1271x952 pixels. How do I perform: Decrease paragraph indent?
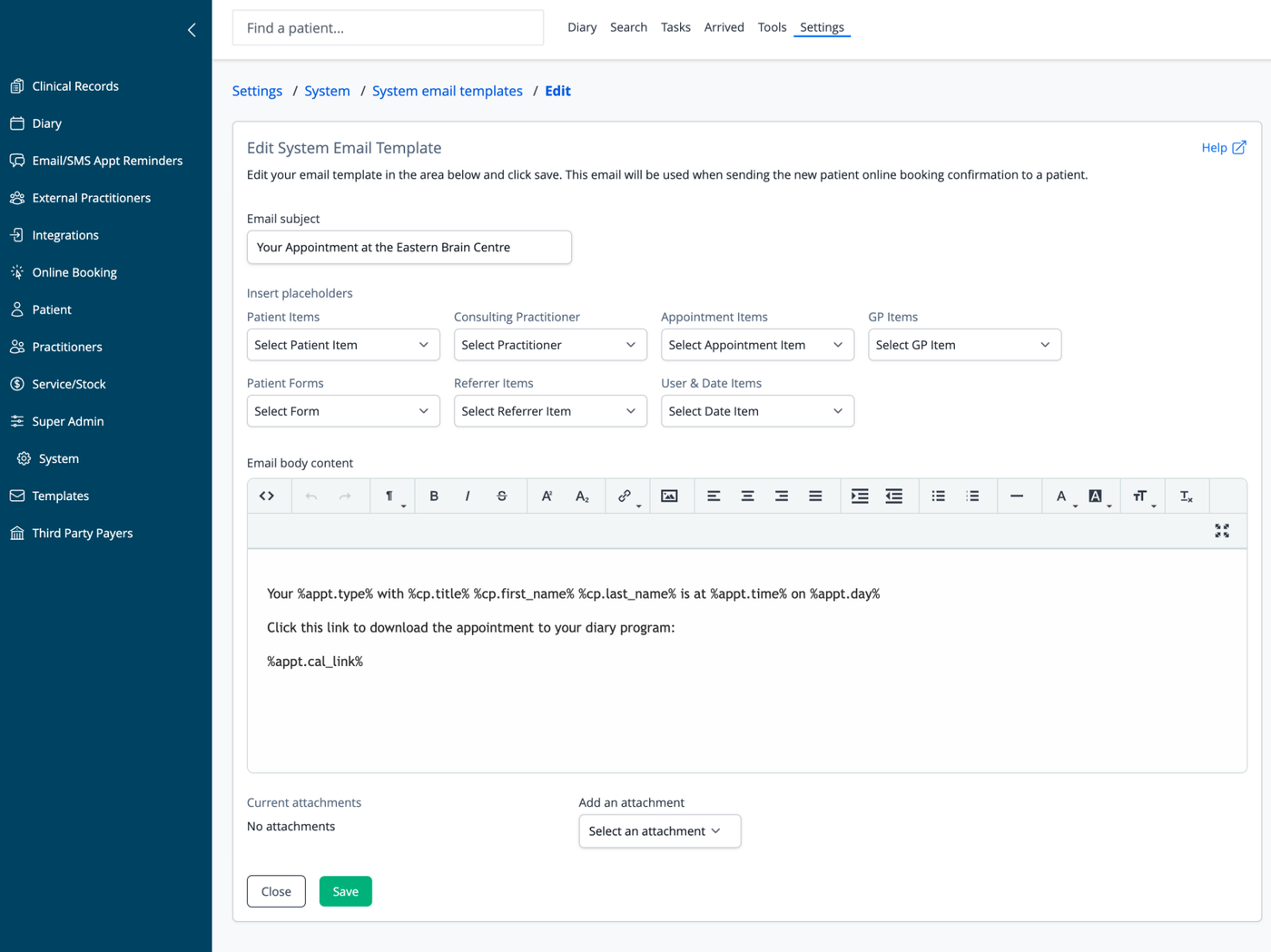pyautogui.click(x=894, y=496)
